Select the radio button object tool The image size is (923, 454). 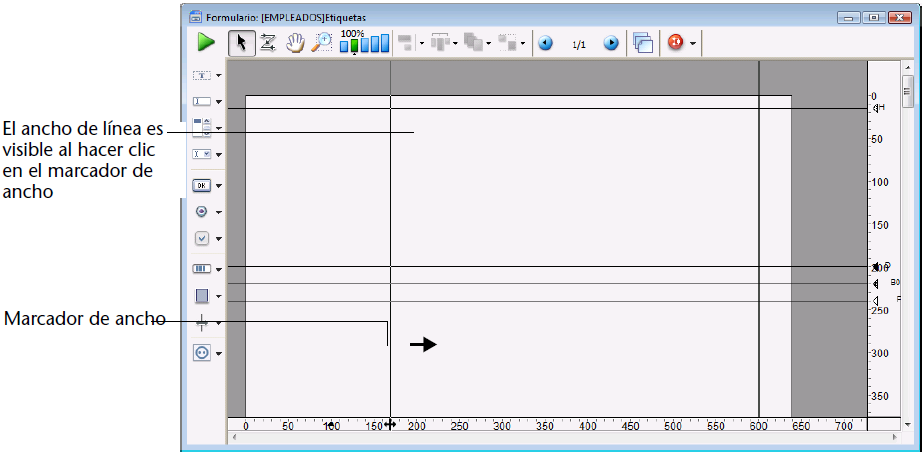click(x=201, y=212)
